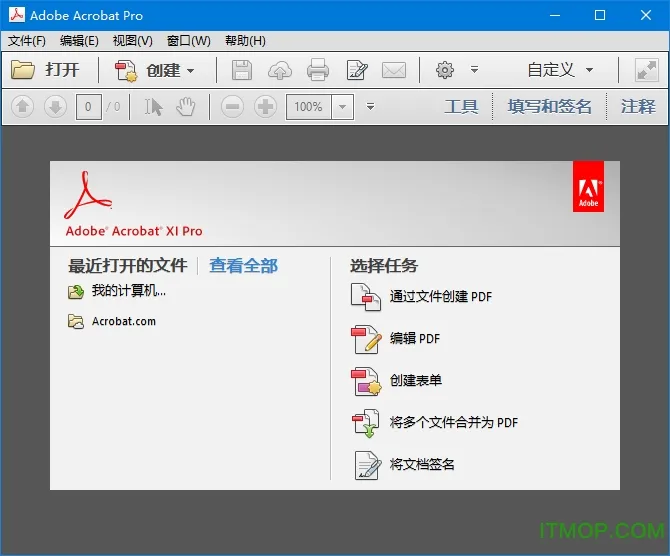The image size is (670, 556).
Task: Maximize the Adobe Acrobat Pro window
Action: pos(600,15)
